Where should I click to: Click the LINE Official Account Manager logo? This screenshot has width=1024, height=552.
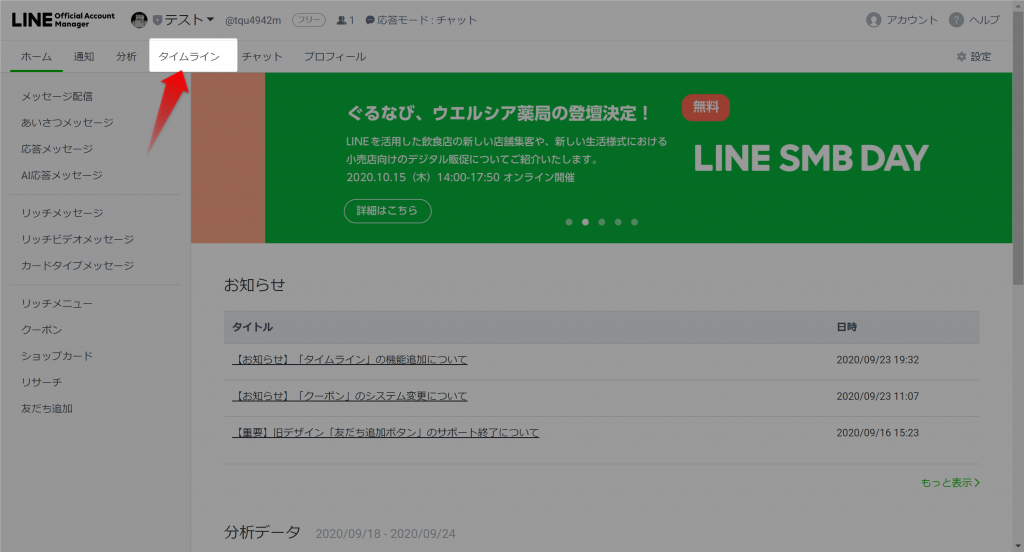[63, 20]
